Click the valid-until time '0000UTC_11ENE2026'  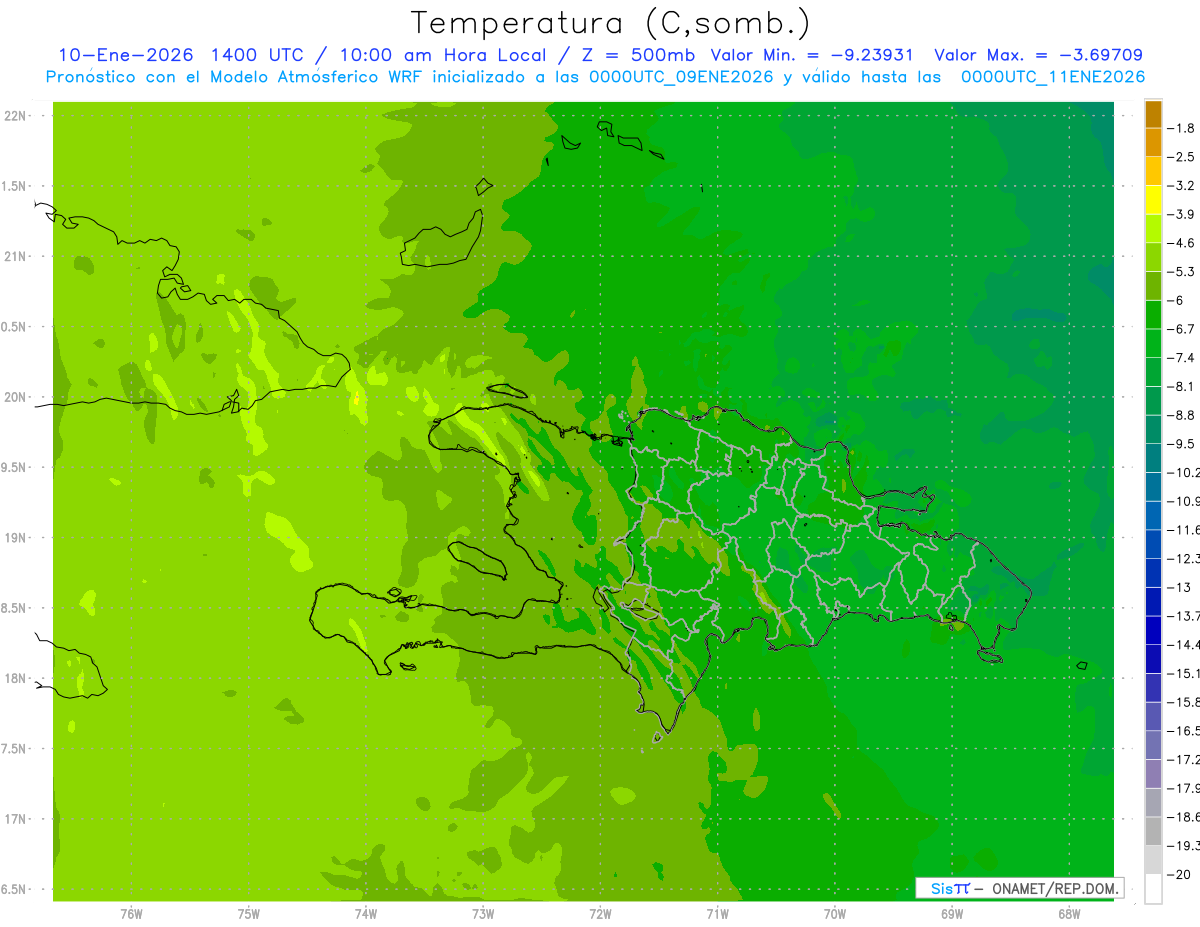pos(1052,77)
